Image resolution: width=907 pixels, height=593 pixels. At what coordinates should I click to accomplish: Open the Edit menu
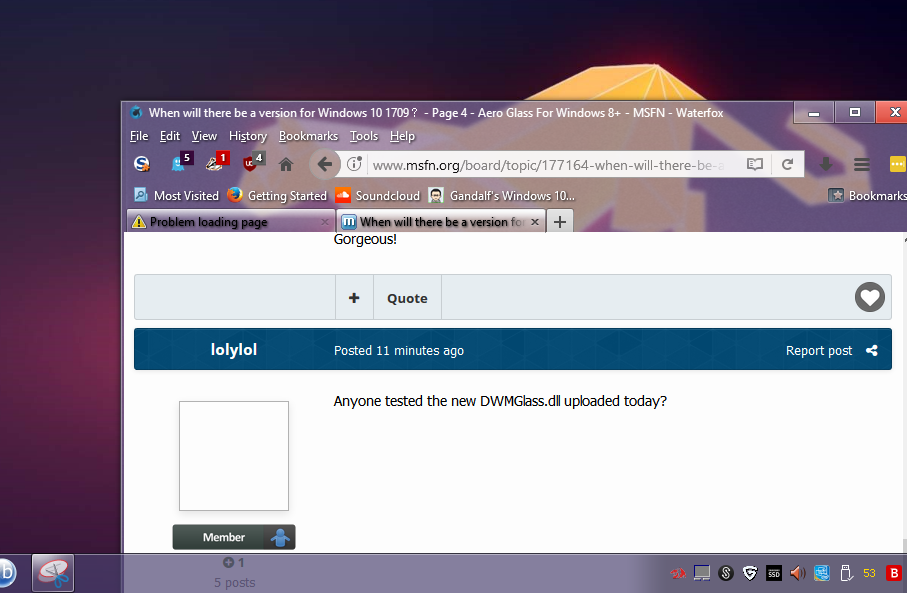coord(170,136)
